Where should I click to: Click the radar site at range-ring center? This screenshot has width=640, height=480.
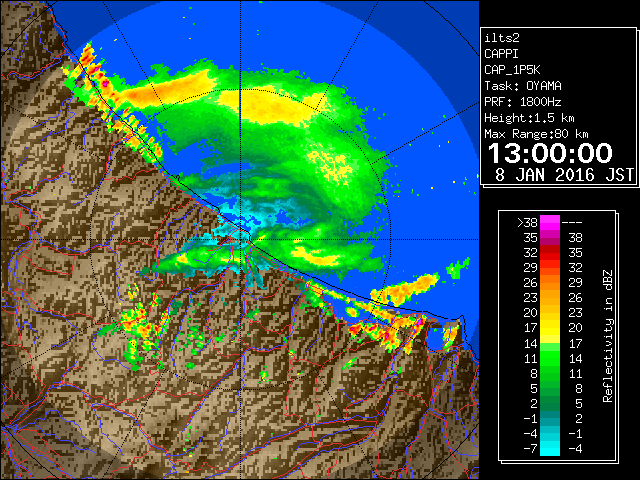tap(240, 239)
